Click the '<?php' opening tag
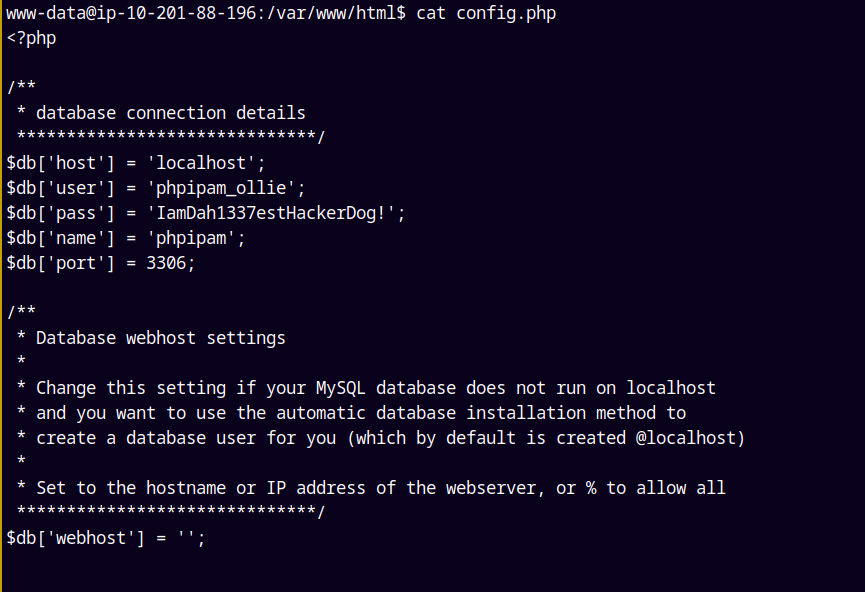865x592 pixels. (x=31, y=38)
